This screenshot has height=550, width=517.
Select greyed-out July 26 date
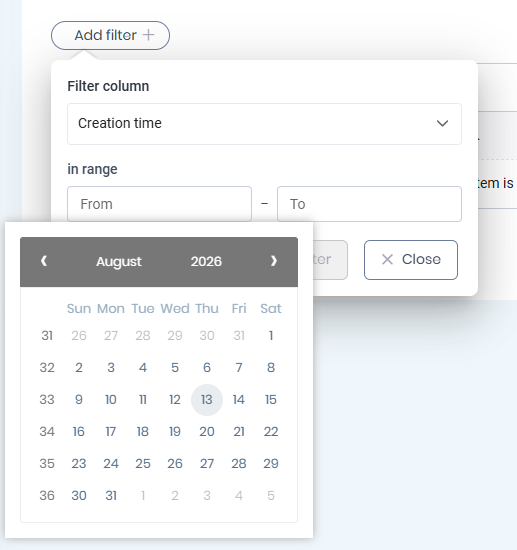coord(79,336)
